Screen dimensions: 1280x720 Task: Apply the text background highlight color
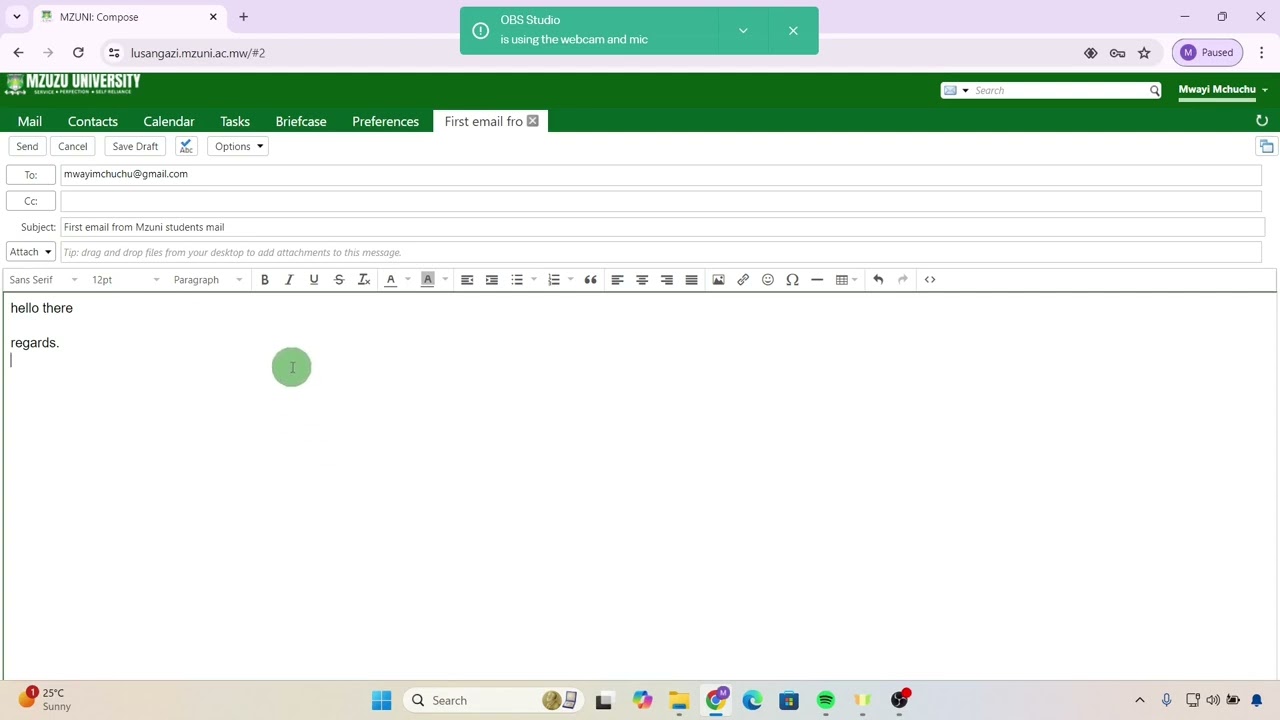coord(428,280)
